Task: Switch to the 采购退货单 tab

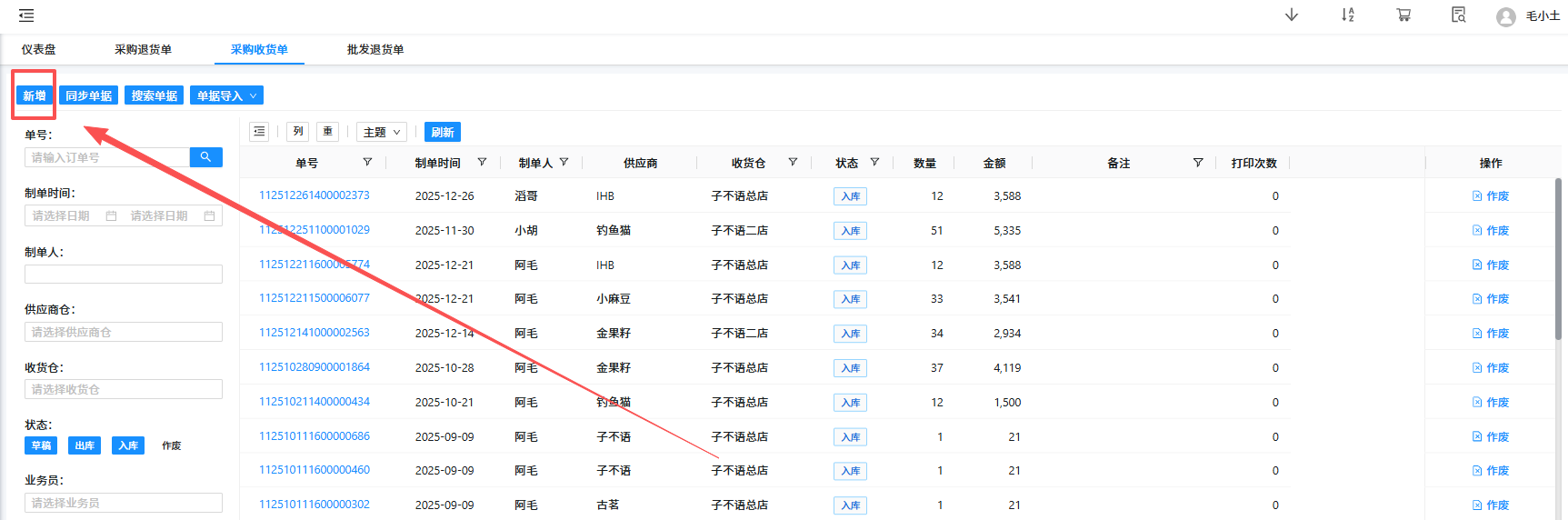Action: 143,50
